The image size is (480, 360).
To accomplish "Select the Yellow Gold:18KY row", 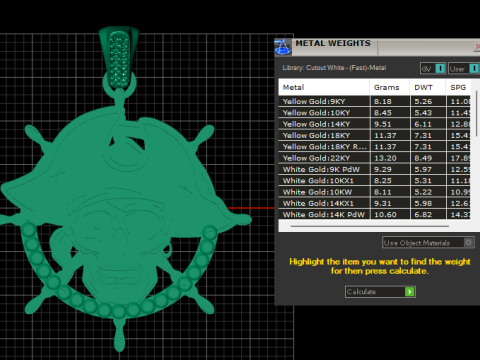I will pos(374,135).
